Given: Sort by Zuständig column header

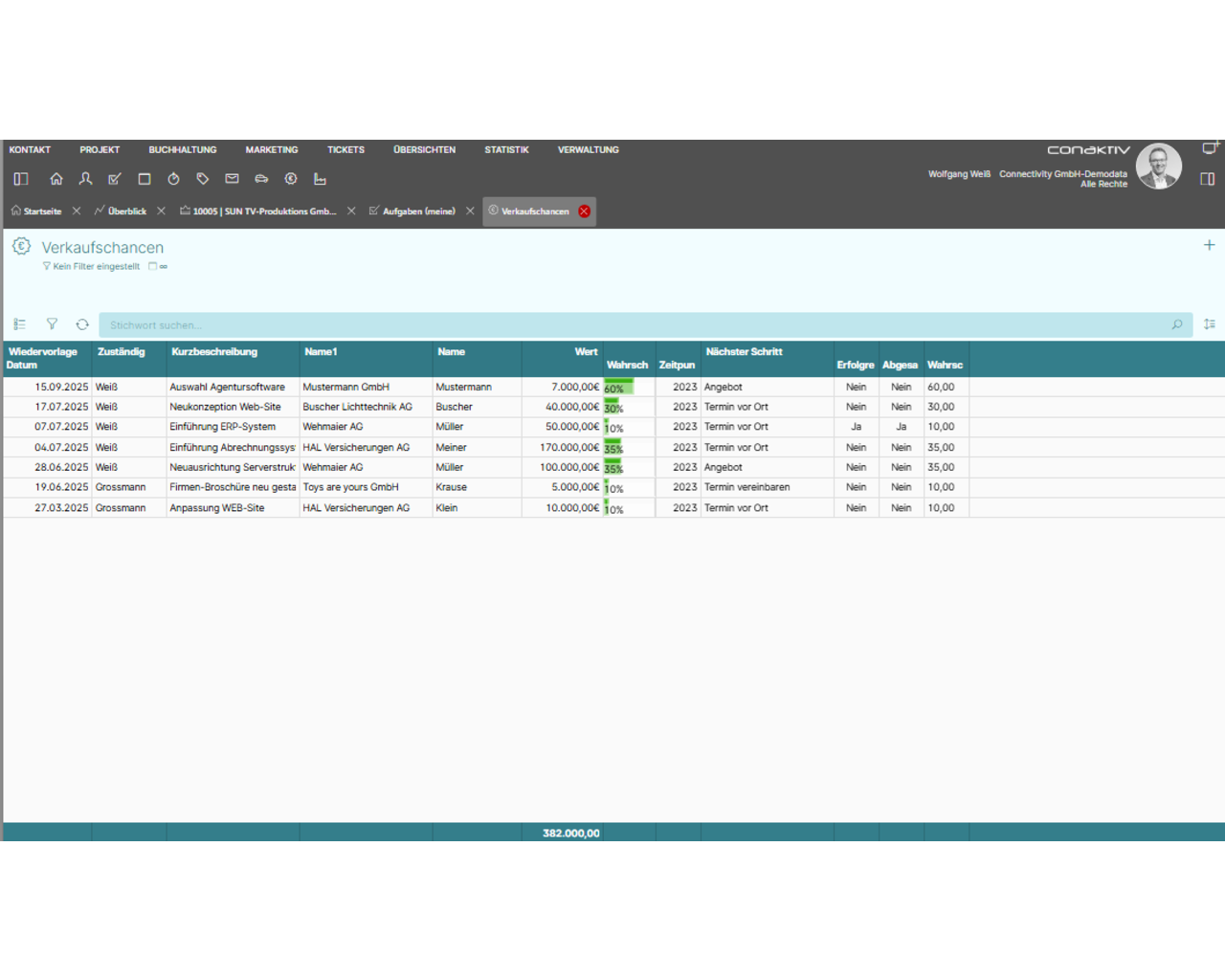Looking at the screenshot, I should pyautogui.click(x=129, y=359).
